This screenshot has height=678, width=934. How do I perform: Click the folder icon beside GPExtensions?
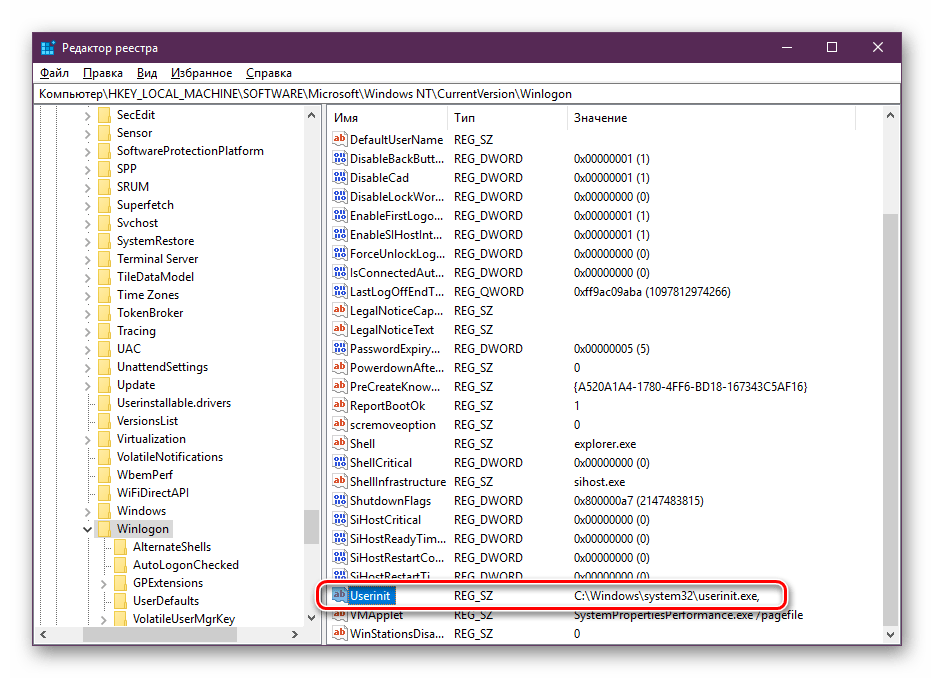(120, 583)
